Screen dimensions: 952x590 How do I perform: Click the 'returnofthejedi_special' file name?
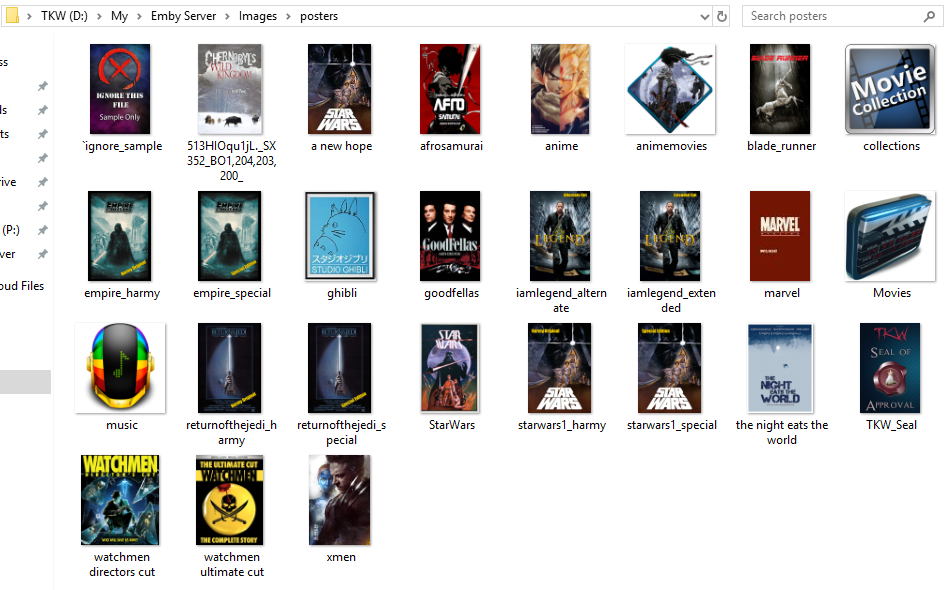click(341, 432)
